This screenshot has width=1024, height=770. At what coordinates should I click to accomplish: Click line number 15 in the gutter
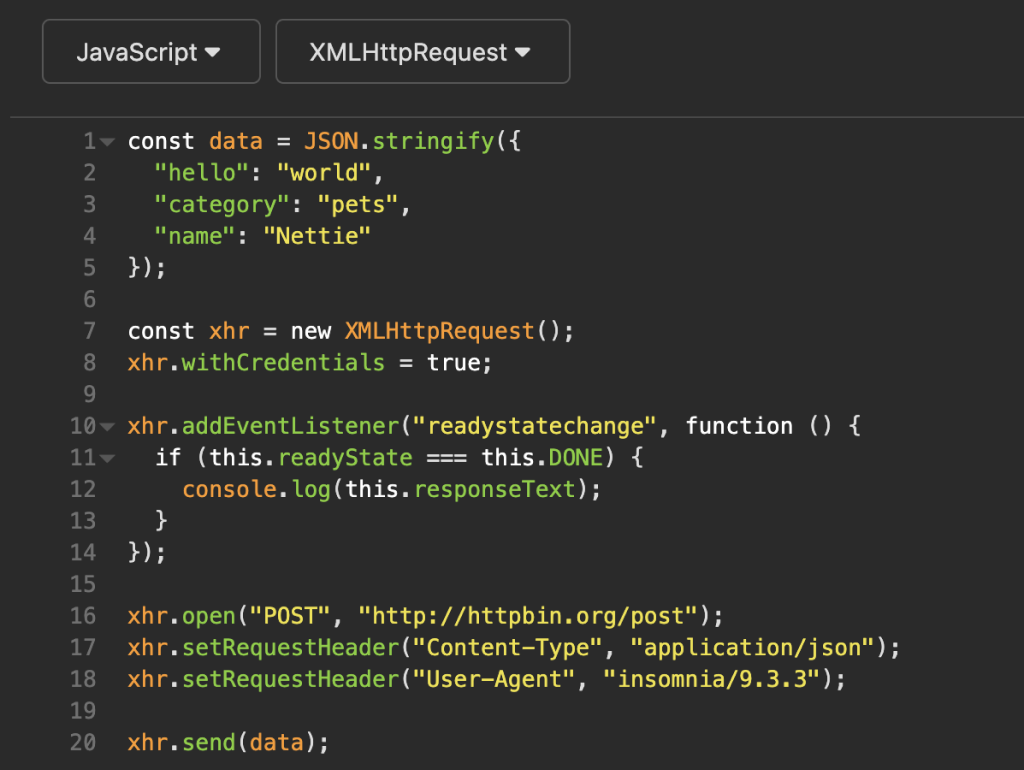pyautogui.click(x=83, y=584)
